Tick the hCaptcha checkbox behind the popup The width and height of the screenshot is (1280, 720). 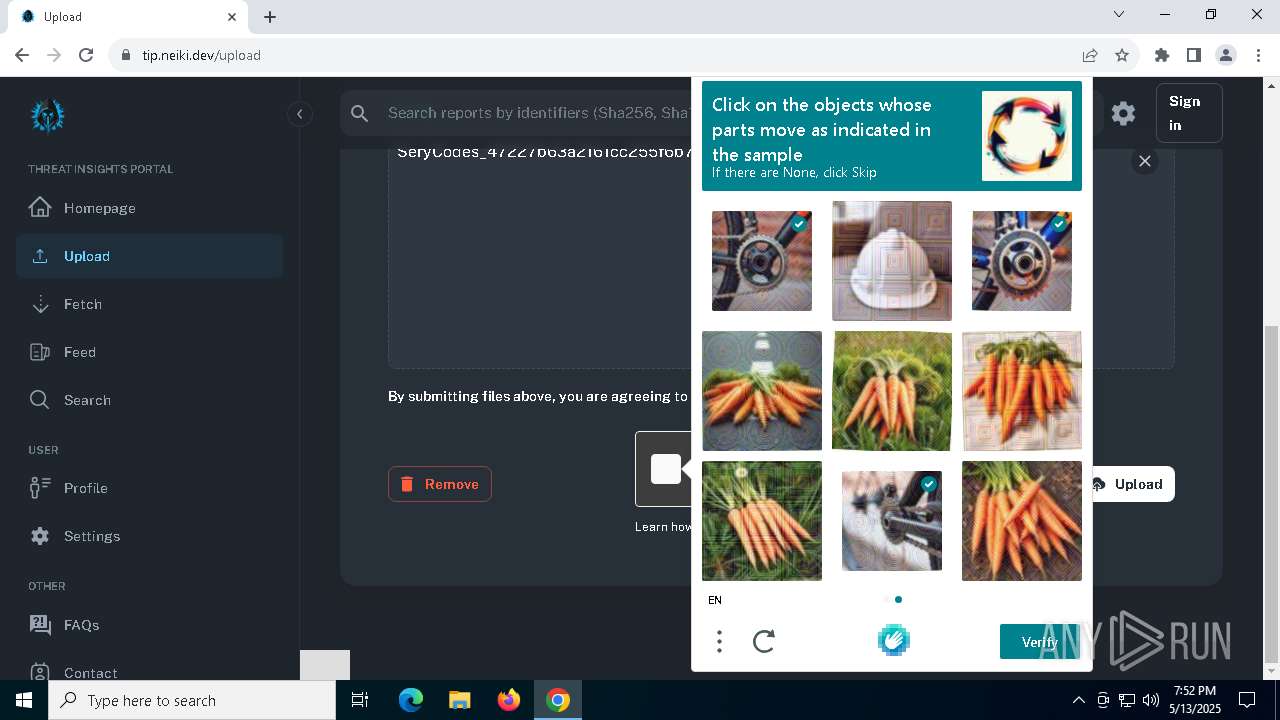(x=665, y=469)
